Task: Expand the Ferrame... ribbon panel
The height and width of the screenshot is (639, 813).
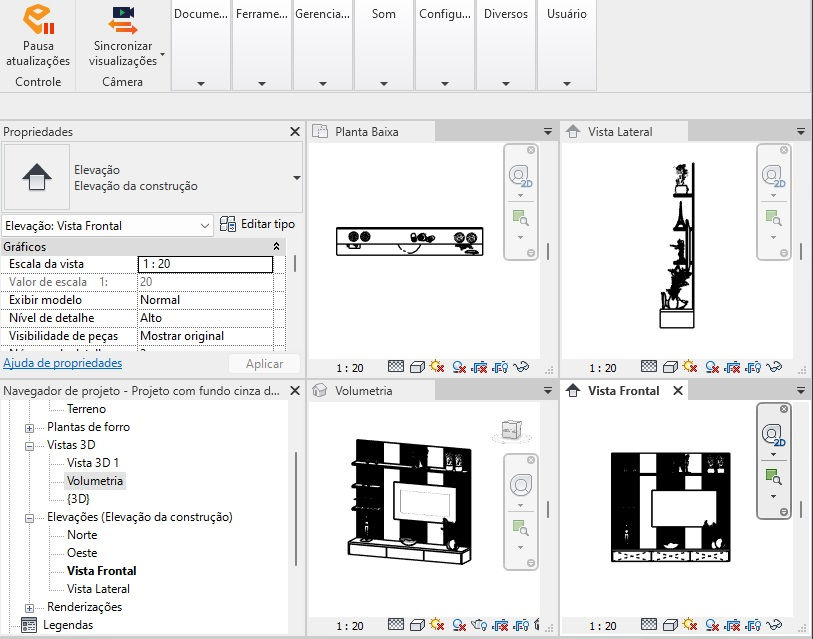Action: click(x=262, y=84)
